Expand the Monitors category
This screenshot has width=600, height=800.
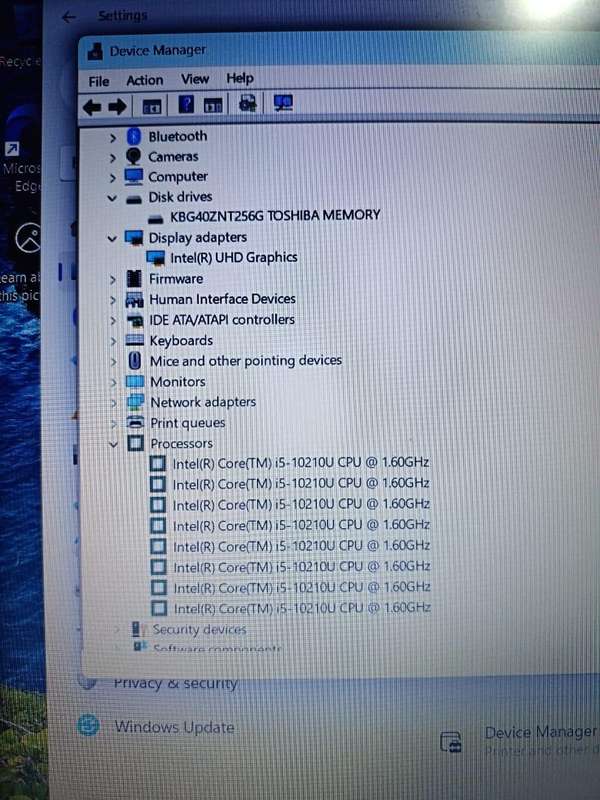(x=114, y=382)
